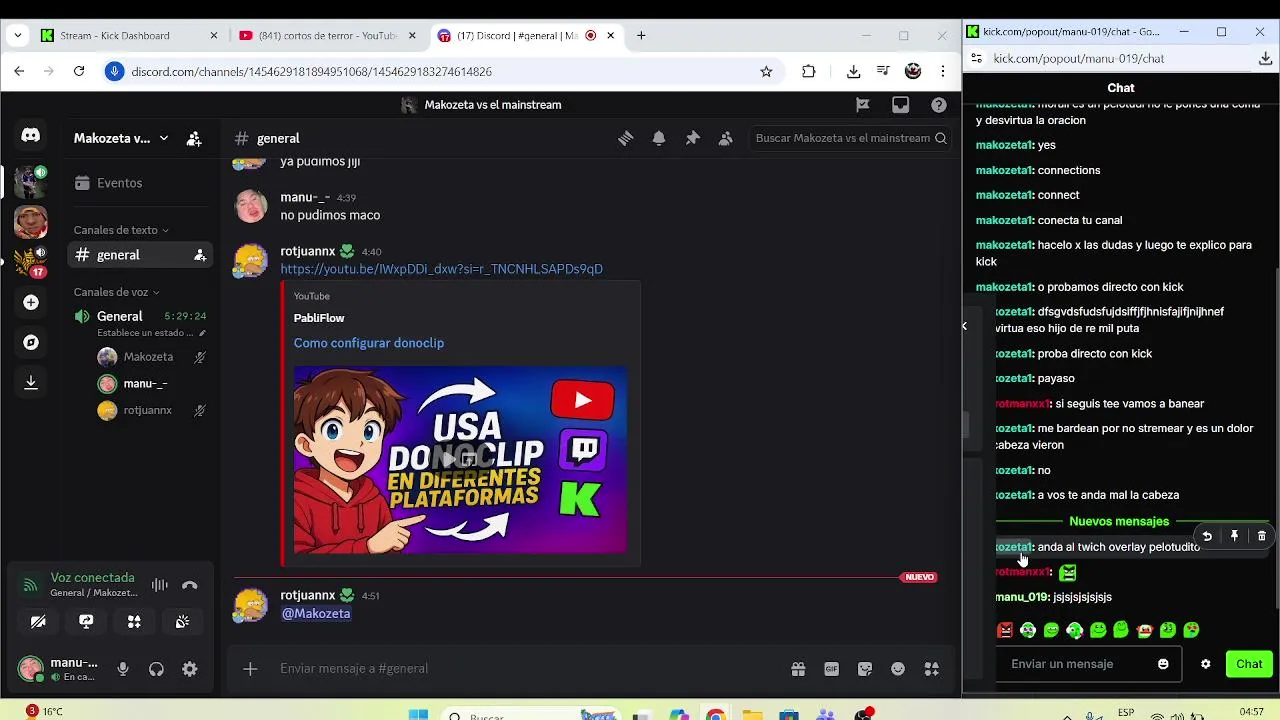Open the quests flag icon in Discord
This screenshot has height=720, width=1280.
coord(862,104)
